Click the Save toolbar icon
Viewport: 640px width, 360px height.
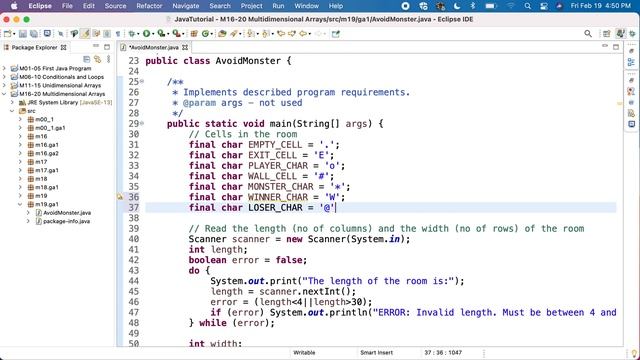[23, 34]
